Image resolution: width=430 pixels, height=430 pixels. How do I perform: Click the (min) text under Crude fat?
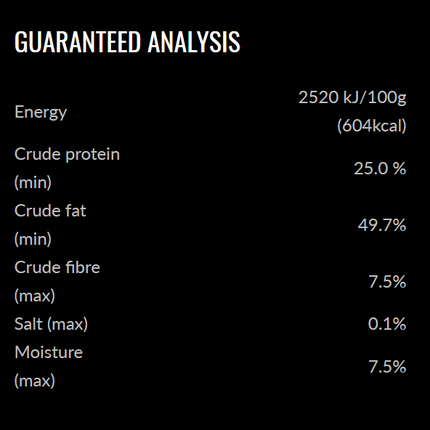33,239
